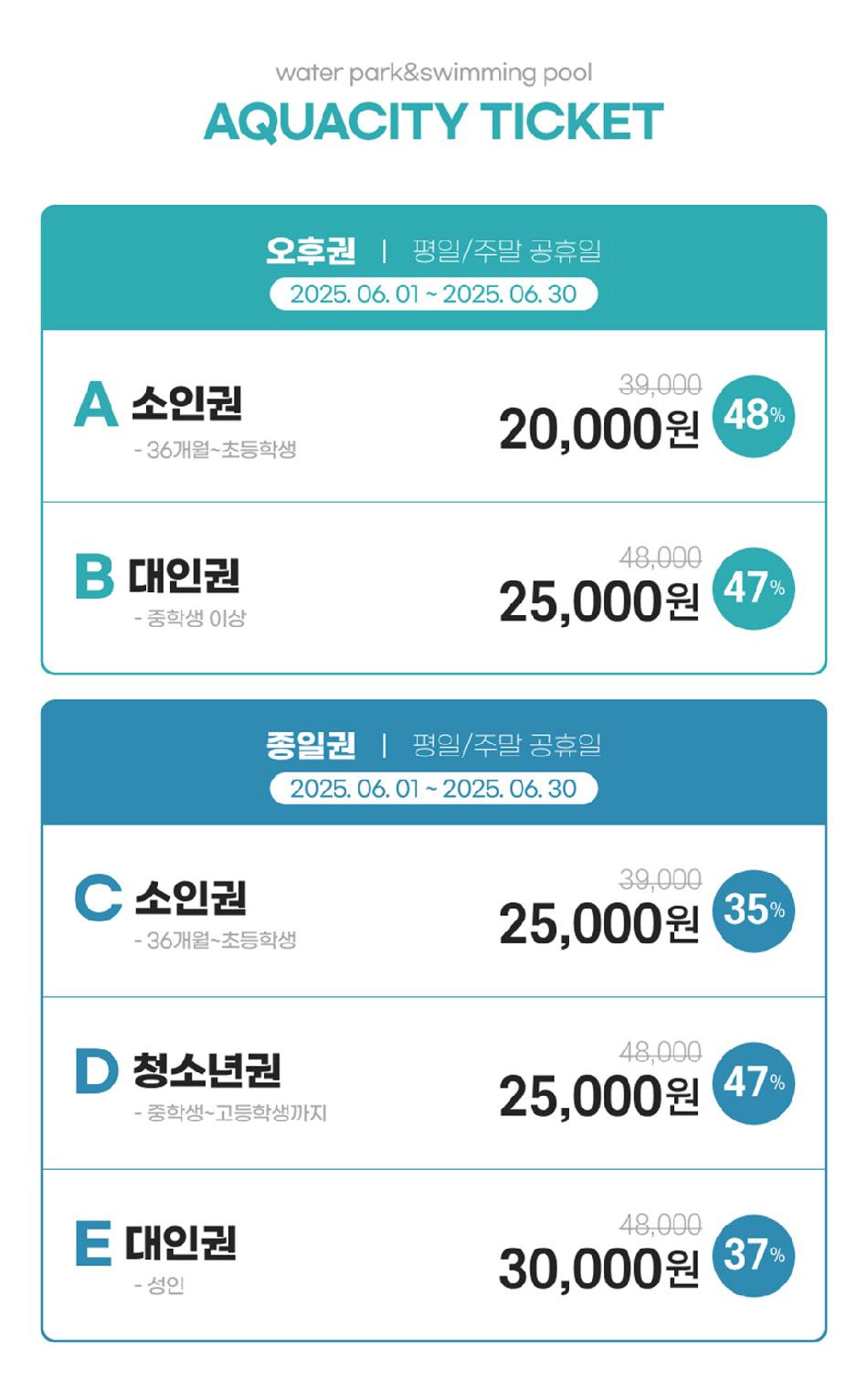Click the all-day ticket date range pill

pos(434,789)
